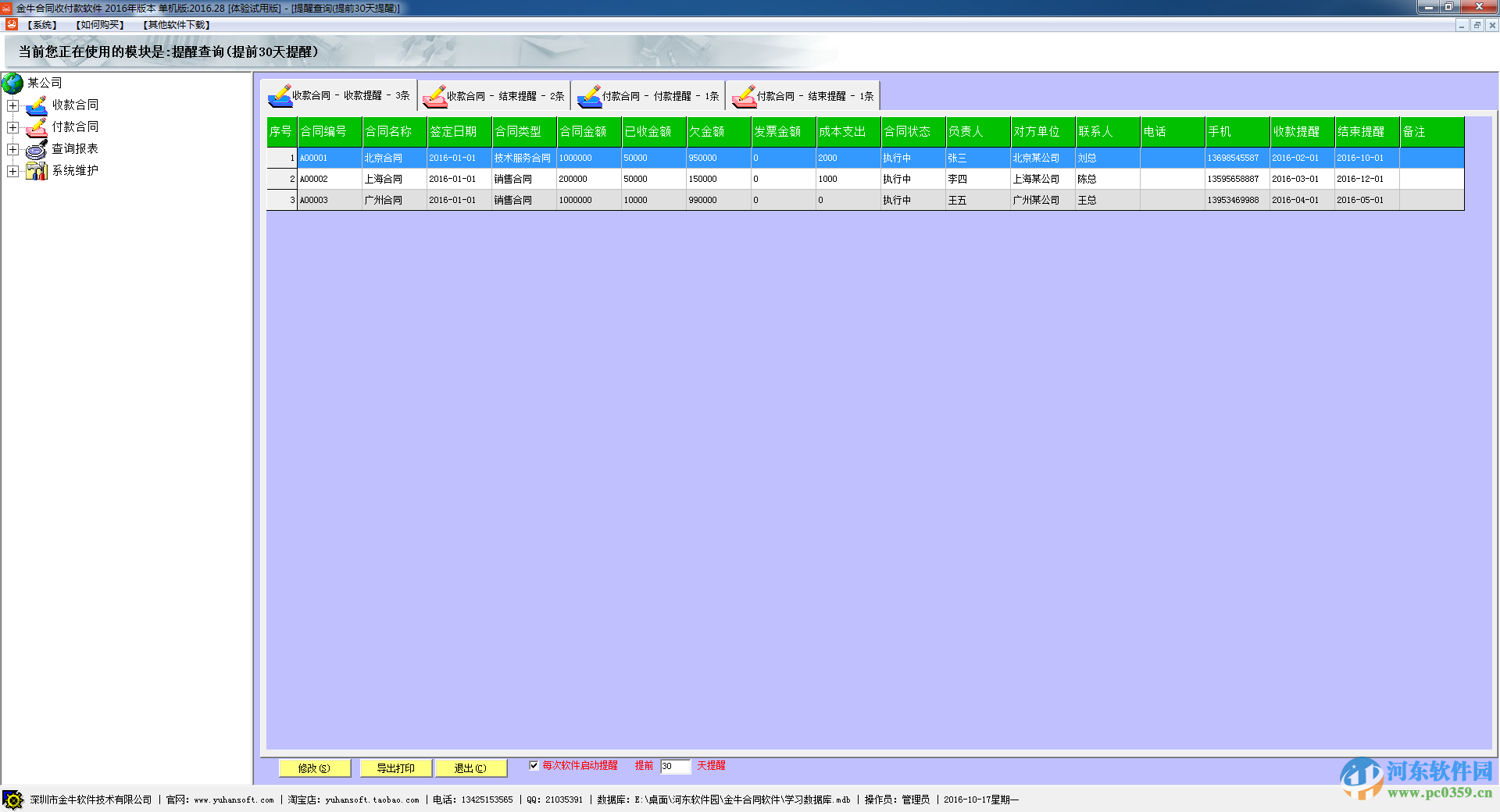Screen dimensions: 1500x812
Task: Select contract cell A00002
Action: 330,179
